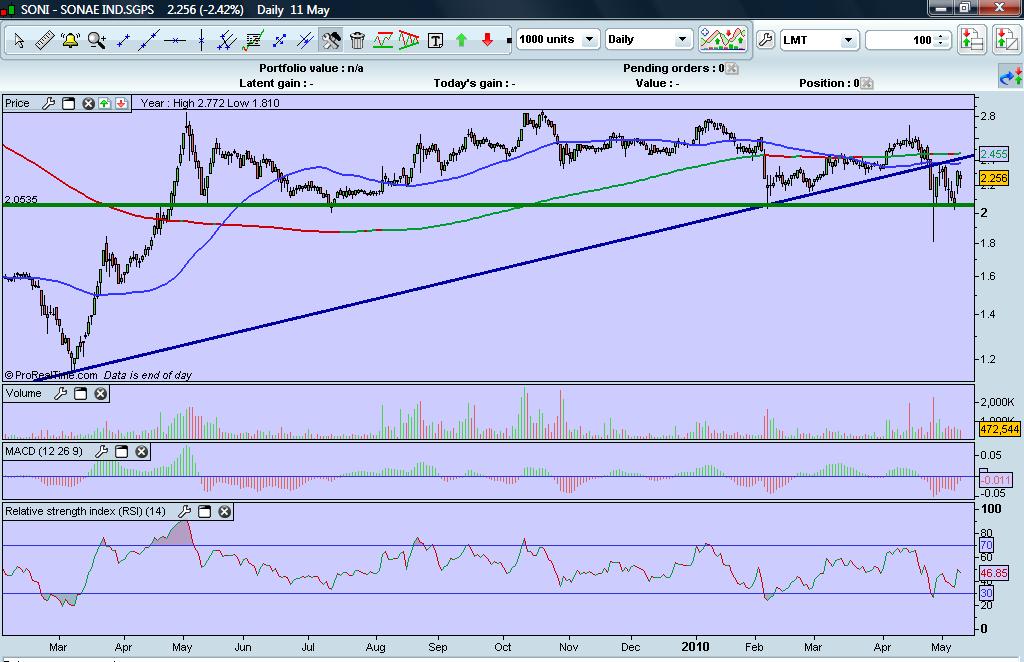The image size is (1024, 662).
Task: Select the arrow cursor pointer tool
Action: pyautogui.click(x=19, y=40)
